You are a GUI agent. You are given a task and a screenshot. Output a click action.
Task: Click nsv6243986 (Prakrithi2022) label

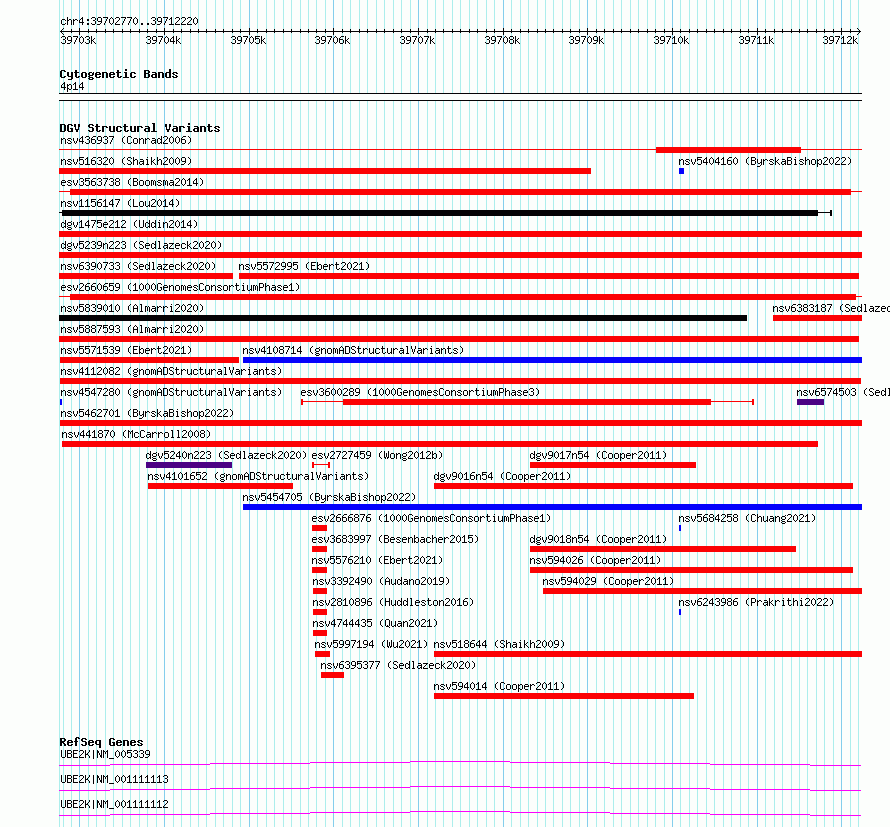(x=756, y=602)
